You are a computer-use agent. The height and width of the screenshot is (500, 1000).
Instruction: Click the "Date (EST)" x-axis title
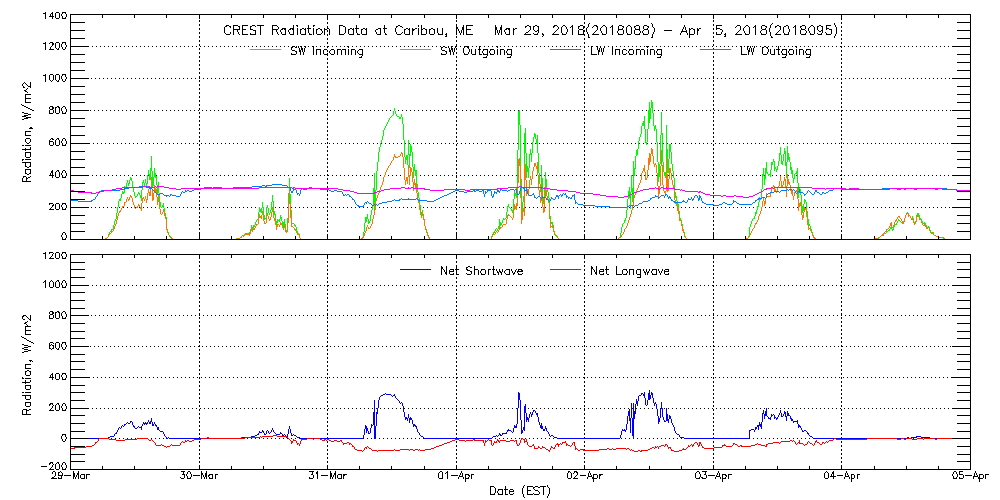click(520, 491)
